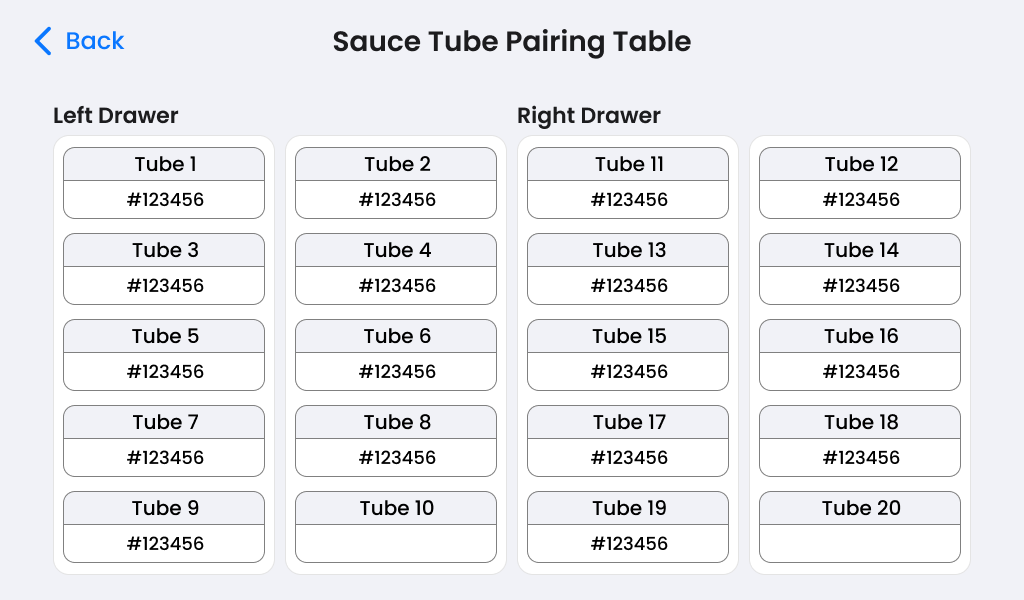This screenshot has height=600, width=1024.
Task: Tap Tube 13's code value field
Action: click(628, 286)
